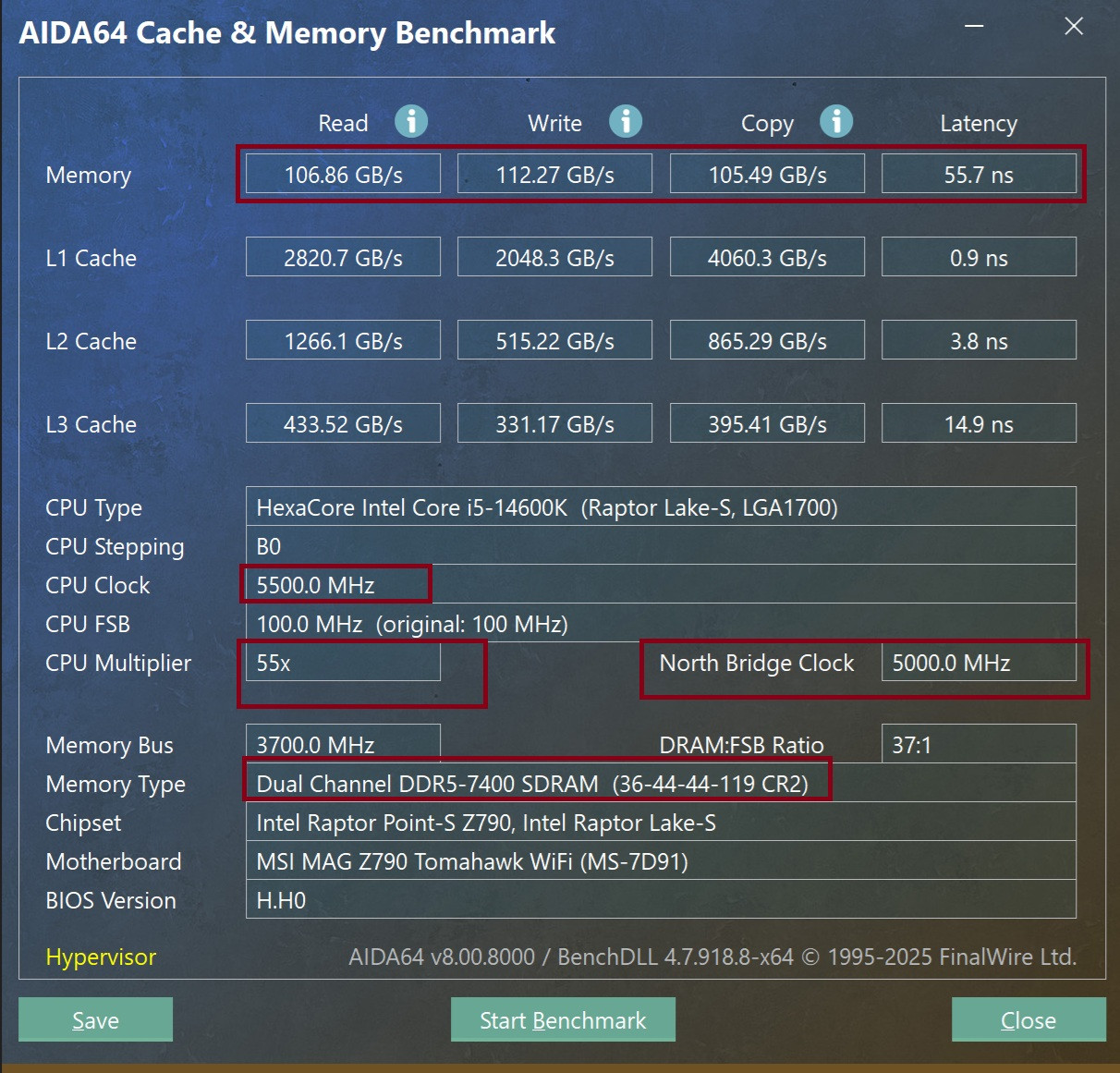Click the Copy column header
The width and height of the screenshot is (1120, 1073).
(x=767, y=124)
